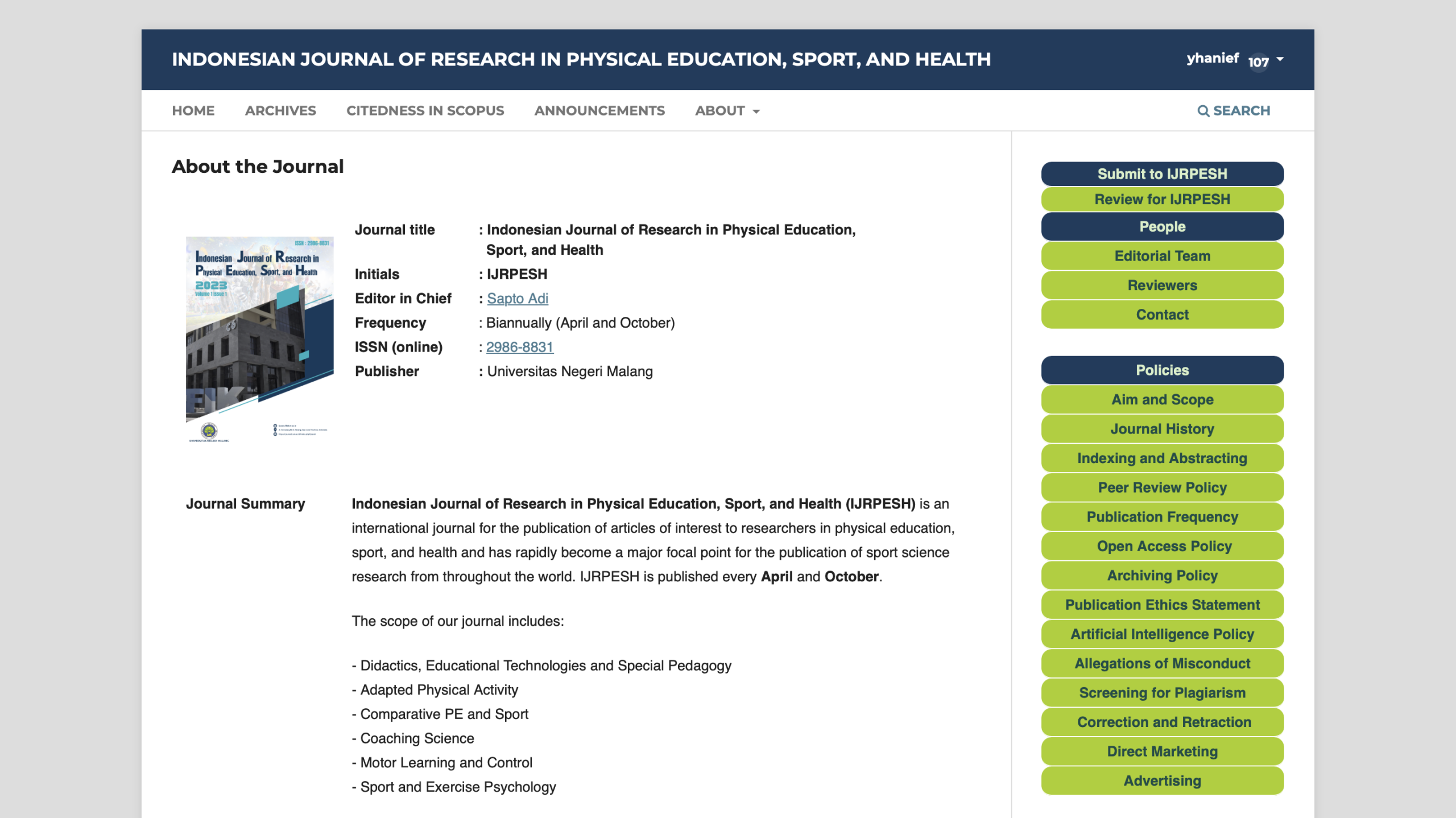Click the Search magnifier icon
Viewport: 1456px width, 818px height.
pyautogui.click(x=1203, y=111)
